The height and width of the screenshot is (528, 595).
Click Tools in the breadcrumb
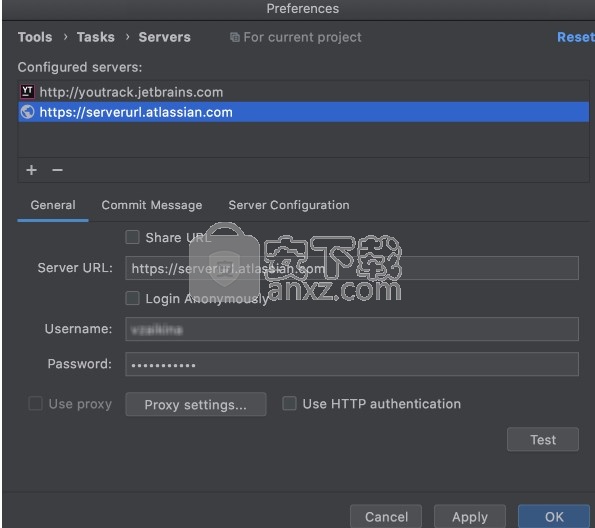pyautogui.click(x=35, y=37)
